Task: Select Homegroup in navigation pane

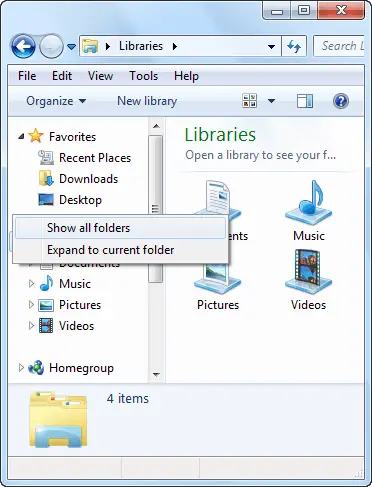Action: tap(81, 368)
